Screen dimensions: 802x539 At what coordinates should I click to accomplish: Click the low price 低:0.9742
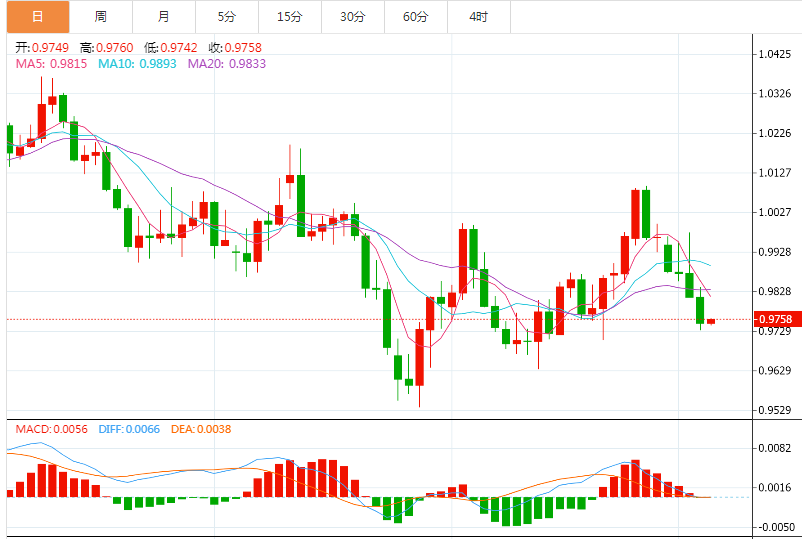pyautogui.click(x=171, y=48)
